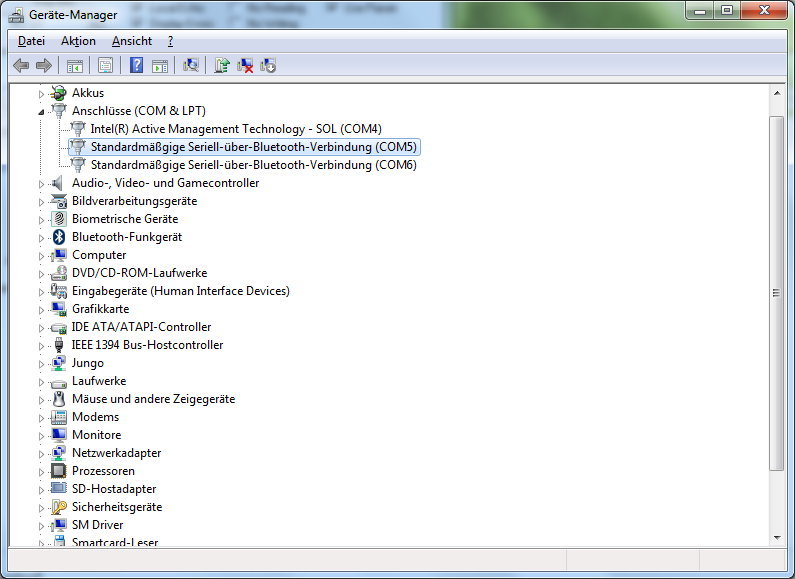795x579 pixels.
Task: Click the Modems icon
Action: [59, 417]
